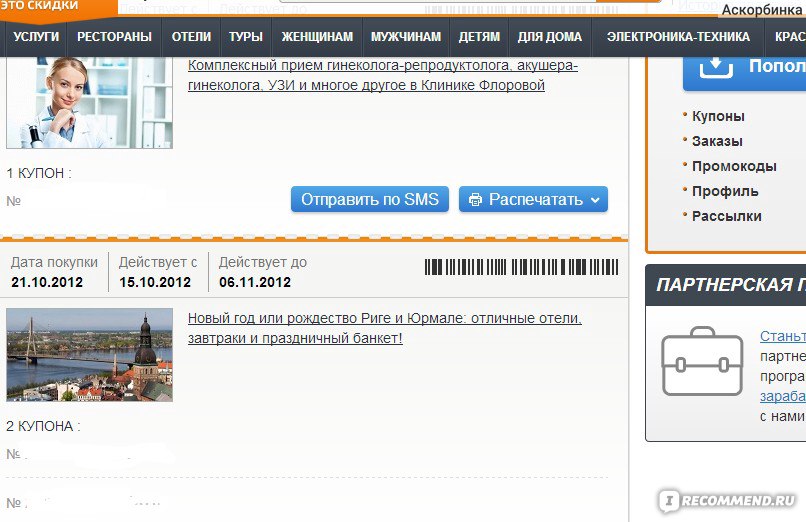Image resolution: width=806 pixels, height=522 pixels.
Task: Open the ЖЕНЩИНАМ category
Action: point(317,36)
